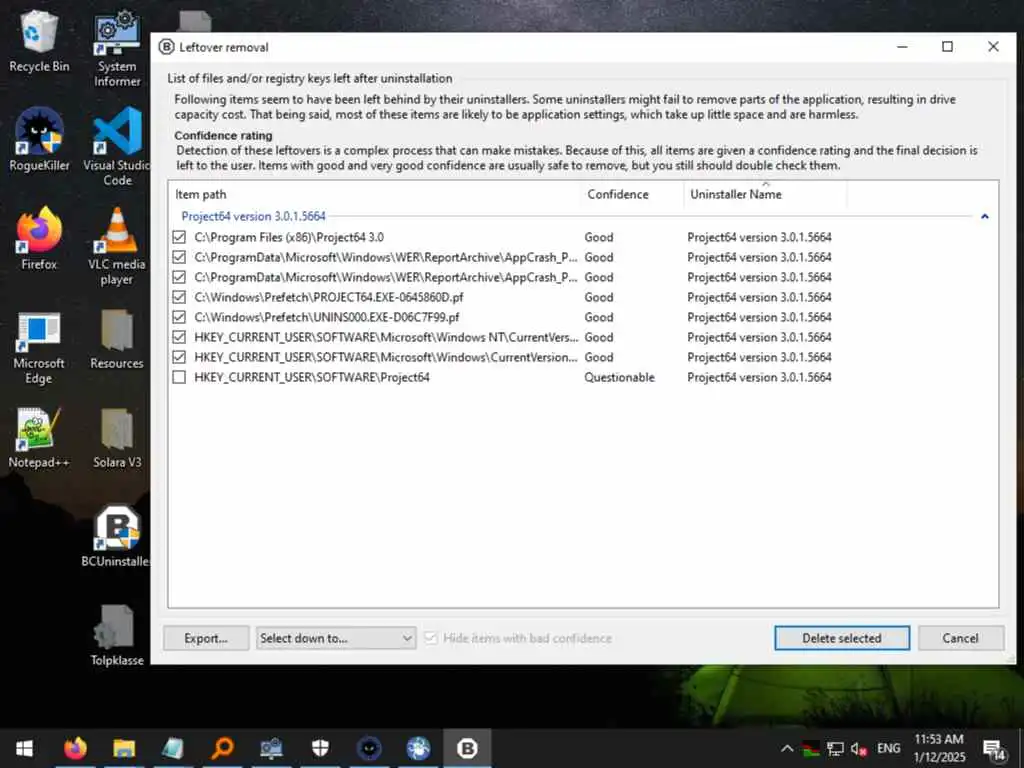
Task: Check the HKEY_CURRENT_USER\SOFTWARE\Project64 item
Action: coord(179,377)
